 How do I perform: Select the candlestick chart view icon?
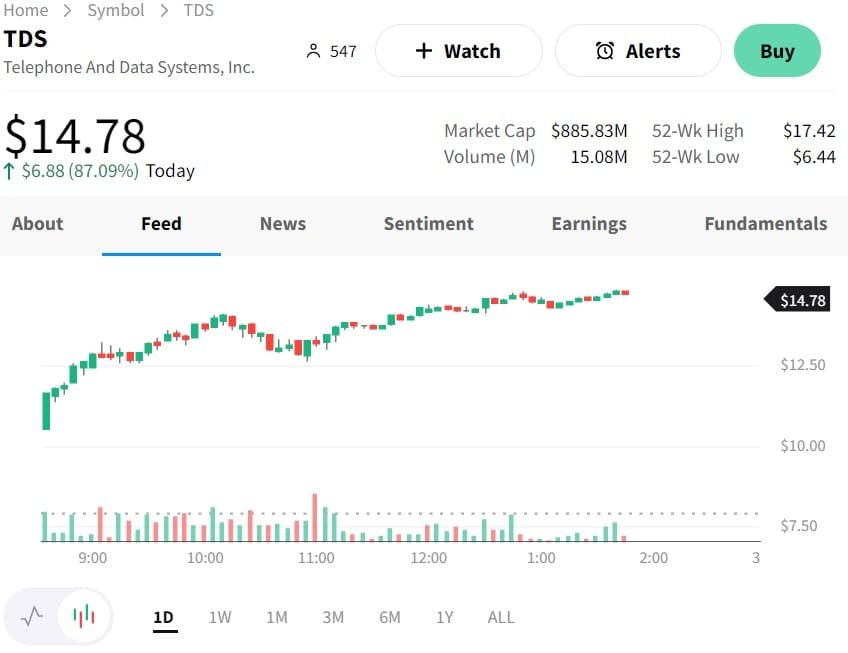85,616
